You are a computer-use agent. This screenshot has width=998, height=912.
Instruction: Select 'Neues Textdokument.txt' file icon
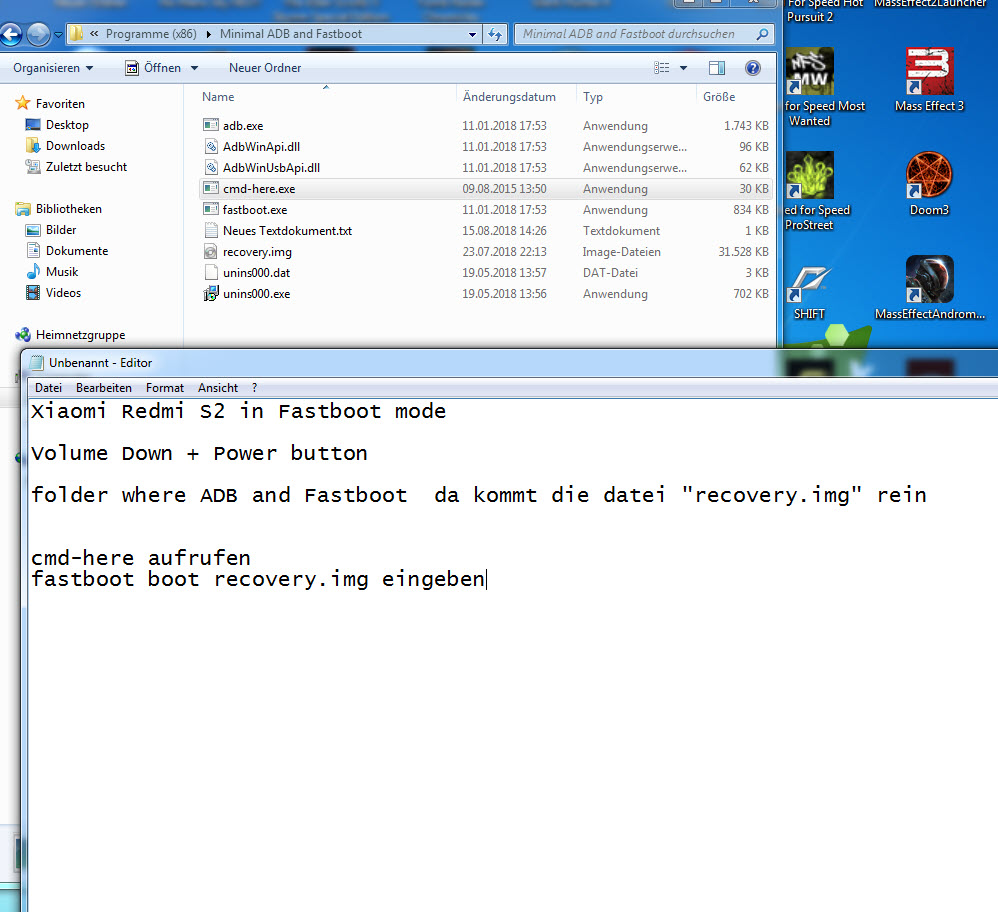click(211, 230)
